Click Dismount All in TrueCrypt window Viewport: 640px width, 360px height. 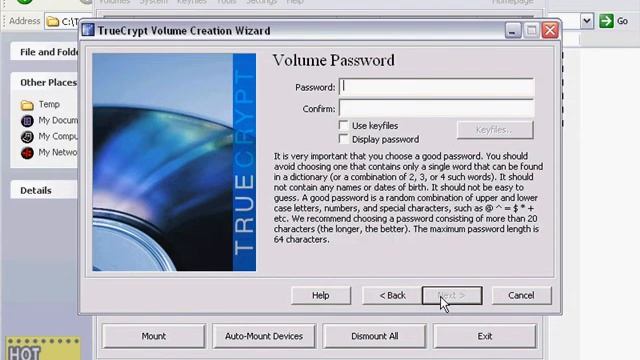pos(375,336)
